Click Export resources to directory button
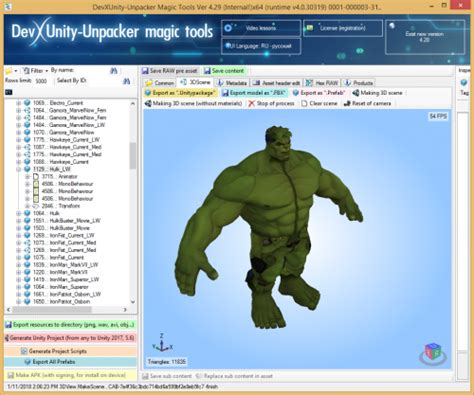 pos(70,325)
